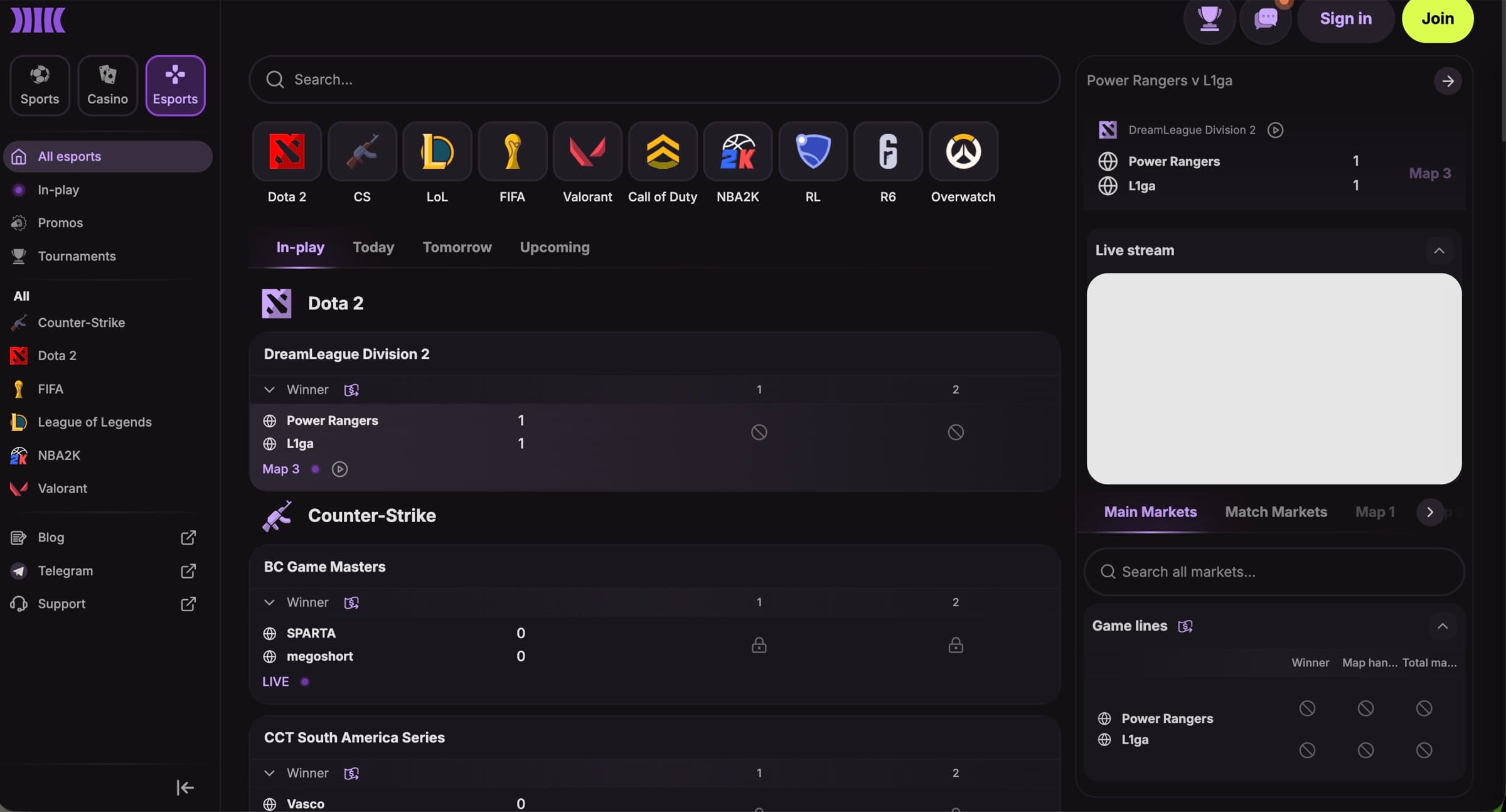
Task: Click the site logo in top left
Action: 38,19
